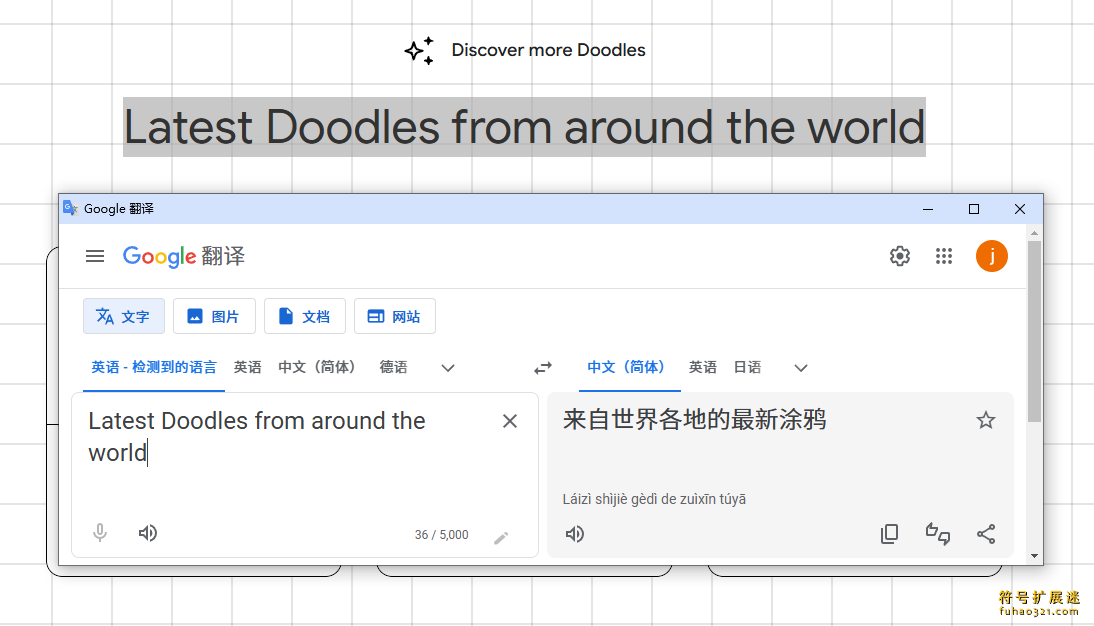The image size is (1094, 626).
Task: Rate this translation with thumbs icon
Action: click(938, 534)
